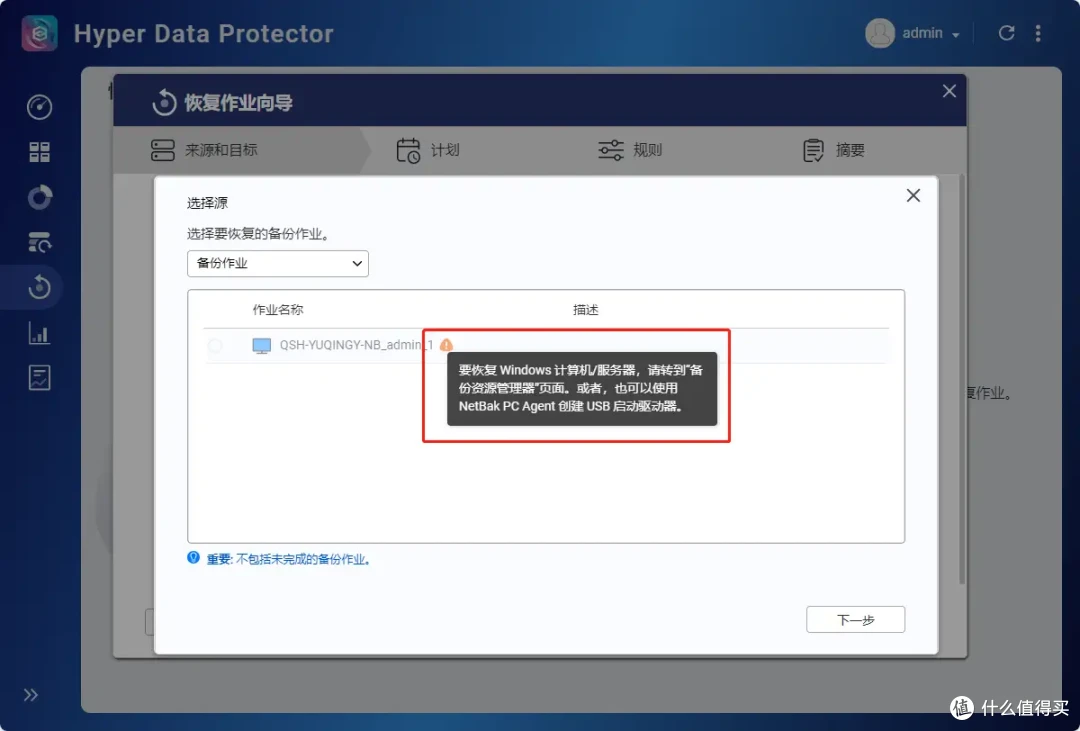Screen dimensions: 1080x731
Task: Select the Overview grid icon in sidebar
Action: [38, 152]
